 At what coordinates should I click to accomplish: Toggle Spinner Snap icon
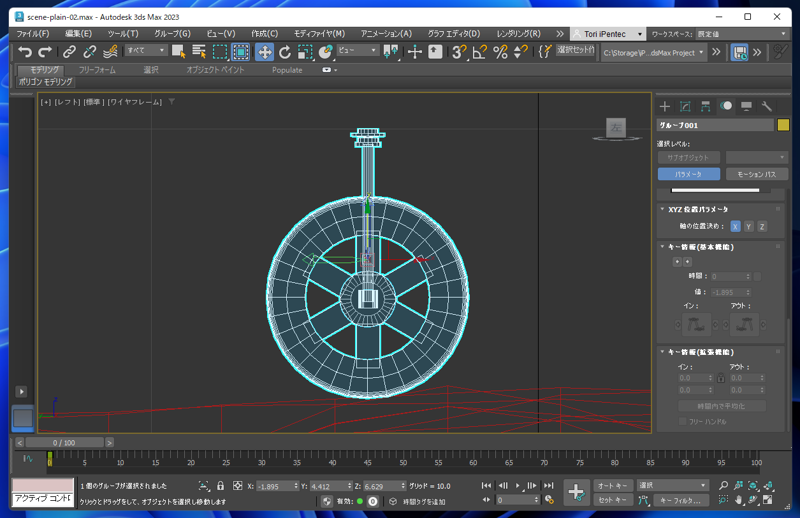click(520, 52)
